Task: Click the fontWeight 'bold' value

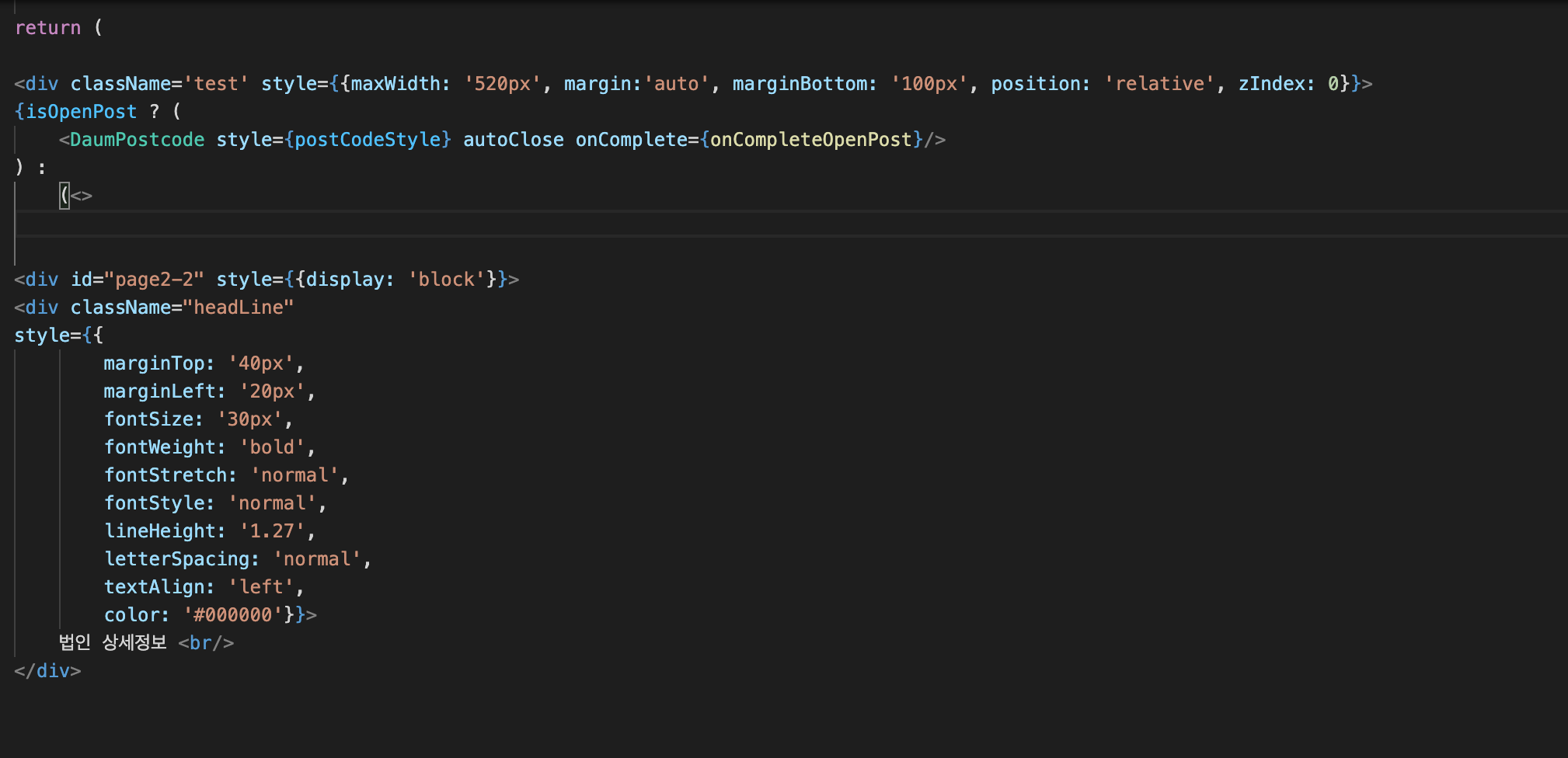Action: click(x=272, y=447)
